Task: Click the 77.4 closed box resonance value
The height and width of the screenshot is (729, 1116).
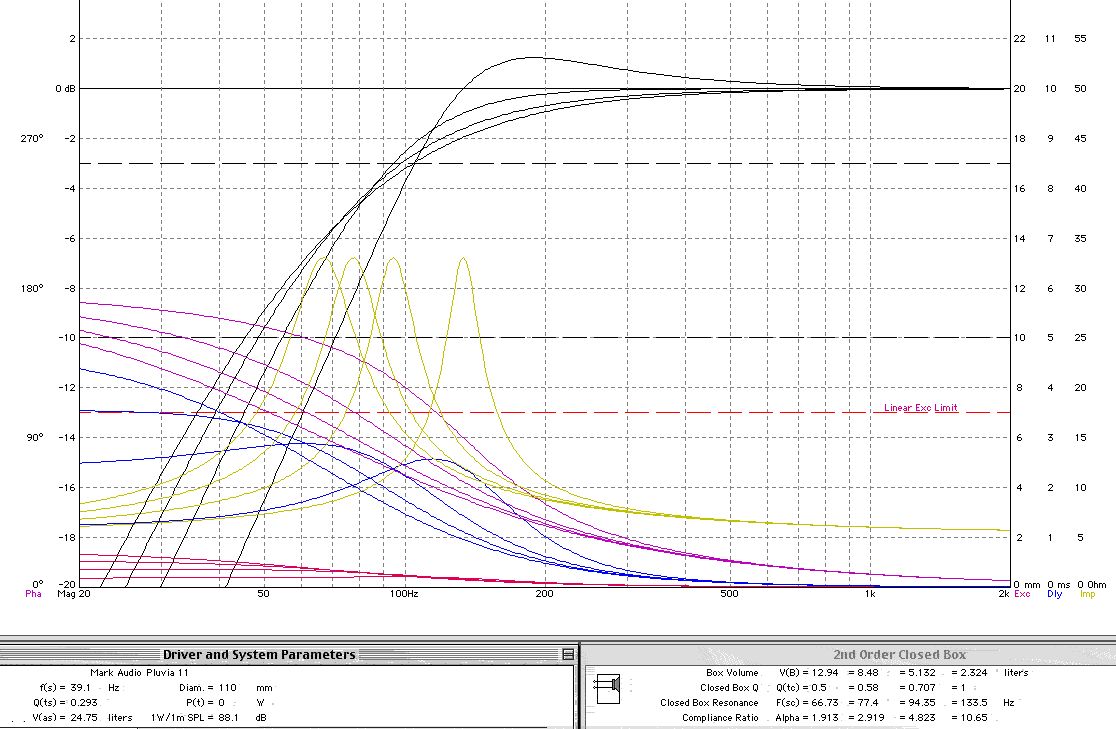Action: pos(868,703)
